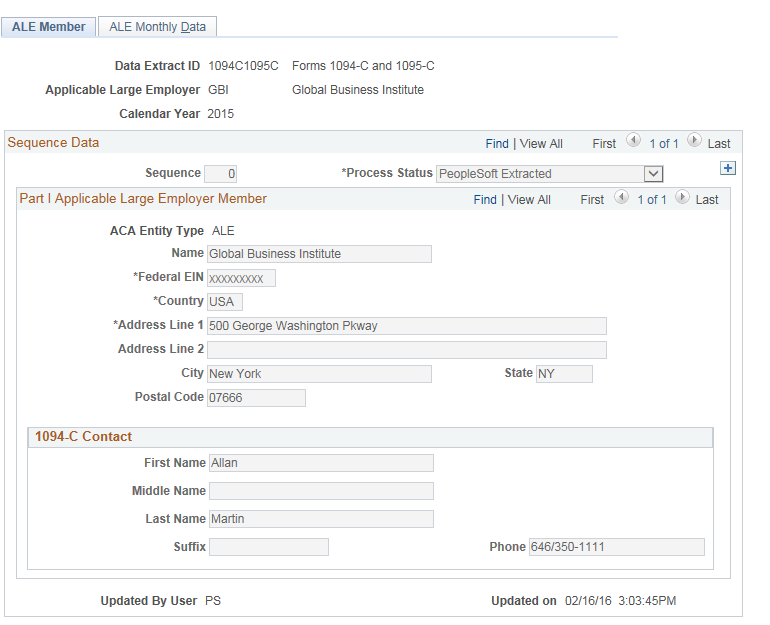
Task: Switch to the ALE Member tab
Action: [x=49, y=27]
